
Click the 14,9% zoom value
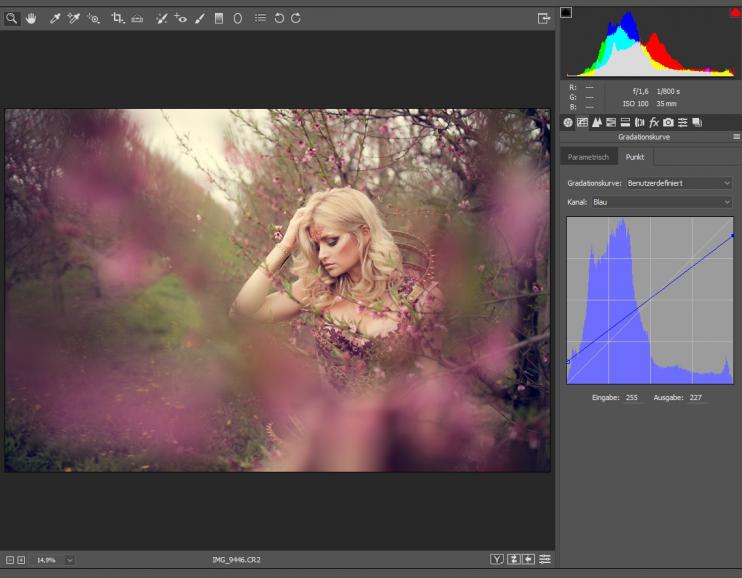coord(46,560)
